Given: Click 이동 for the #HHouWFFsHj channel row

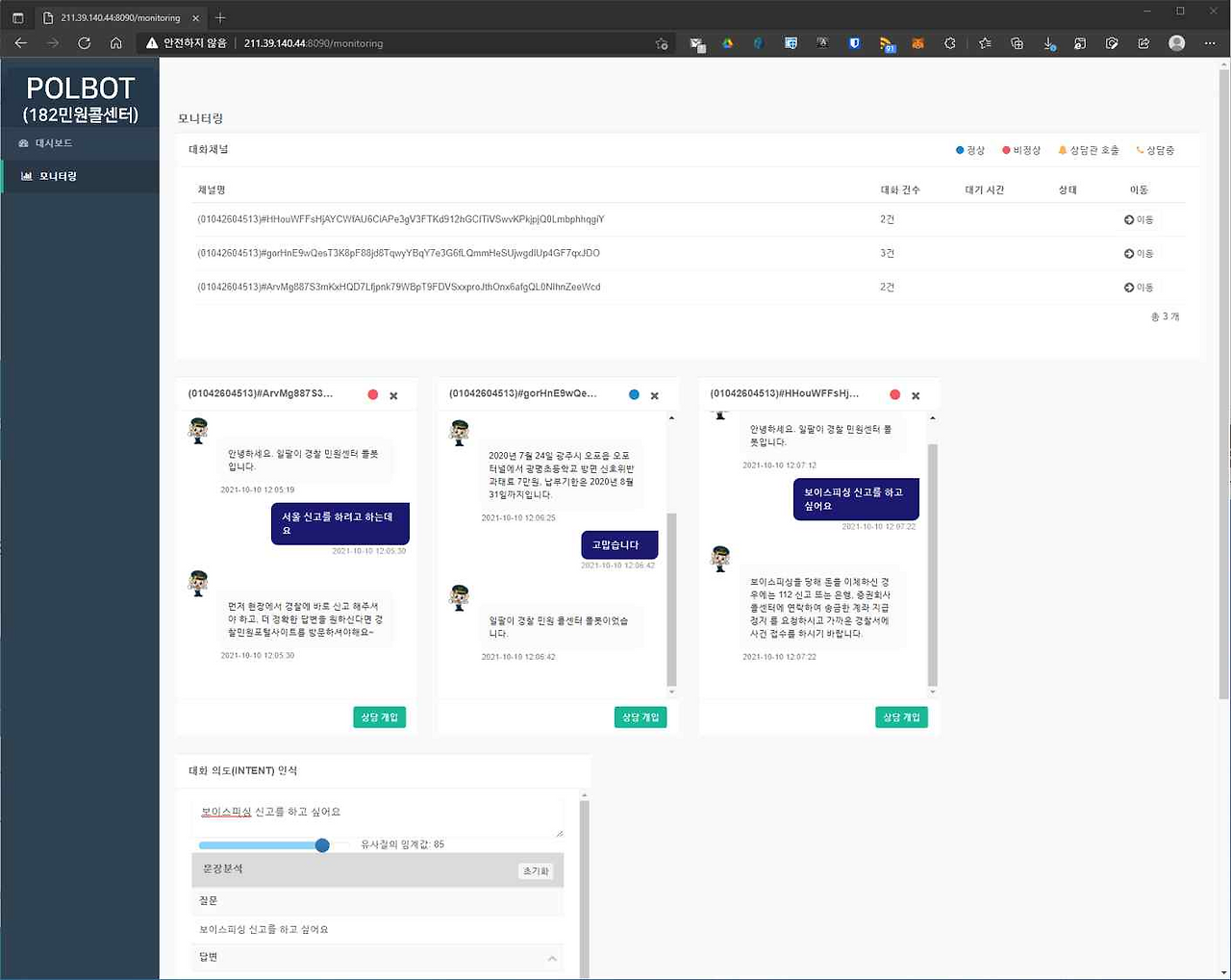Looking at the screenshot, I should (x=1139, y=220).
